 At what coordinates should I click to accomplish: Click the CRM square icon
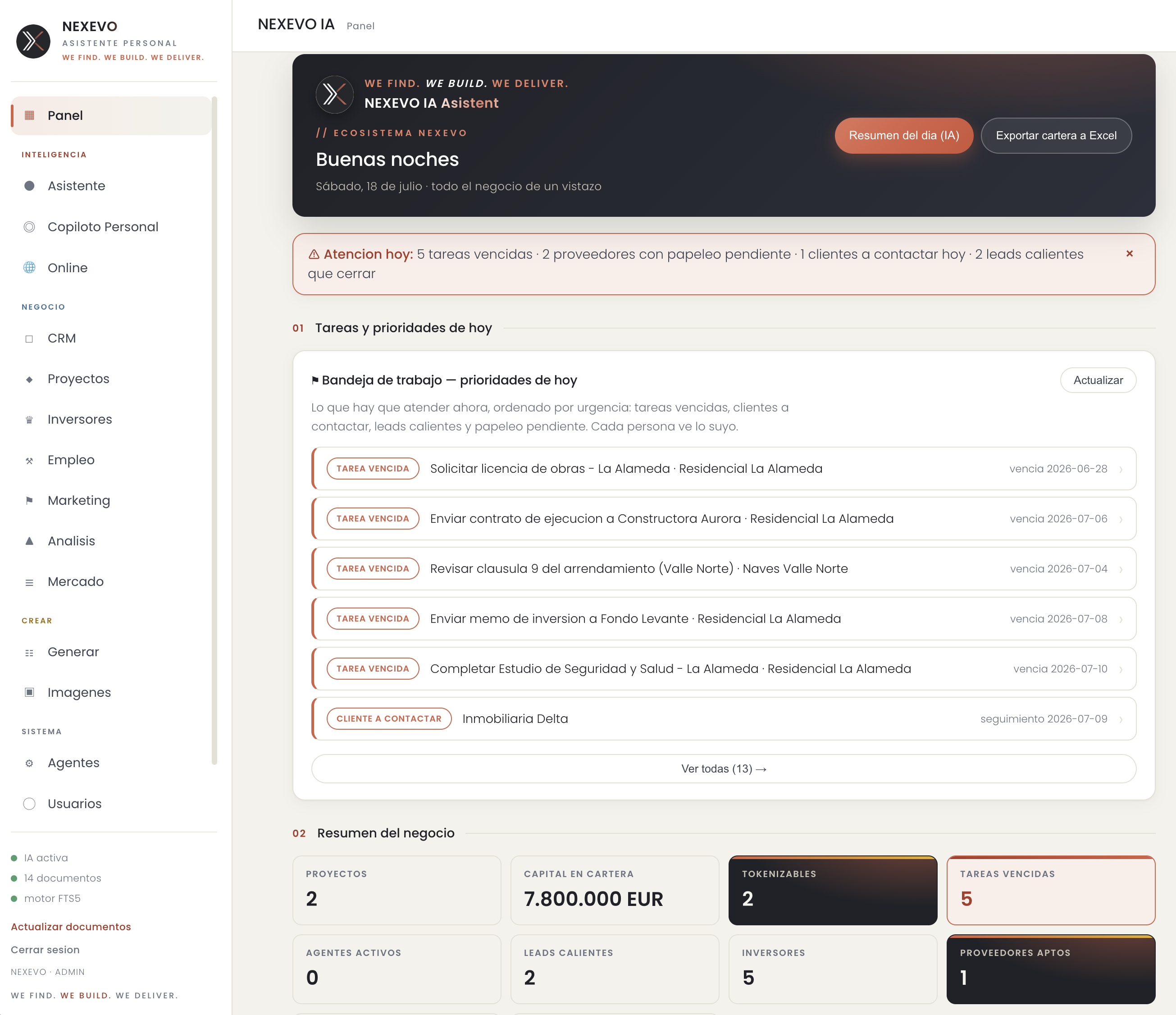pos(30,339)
